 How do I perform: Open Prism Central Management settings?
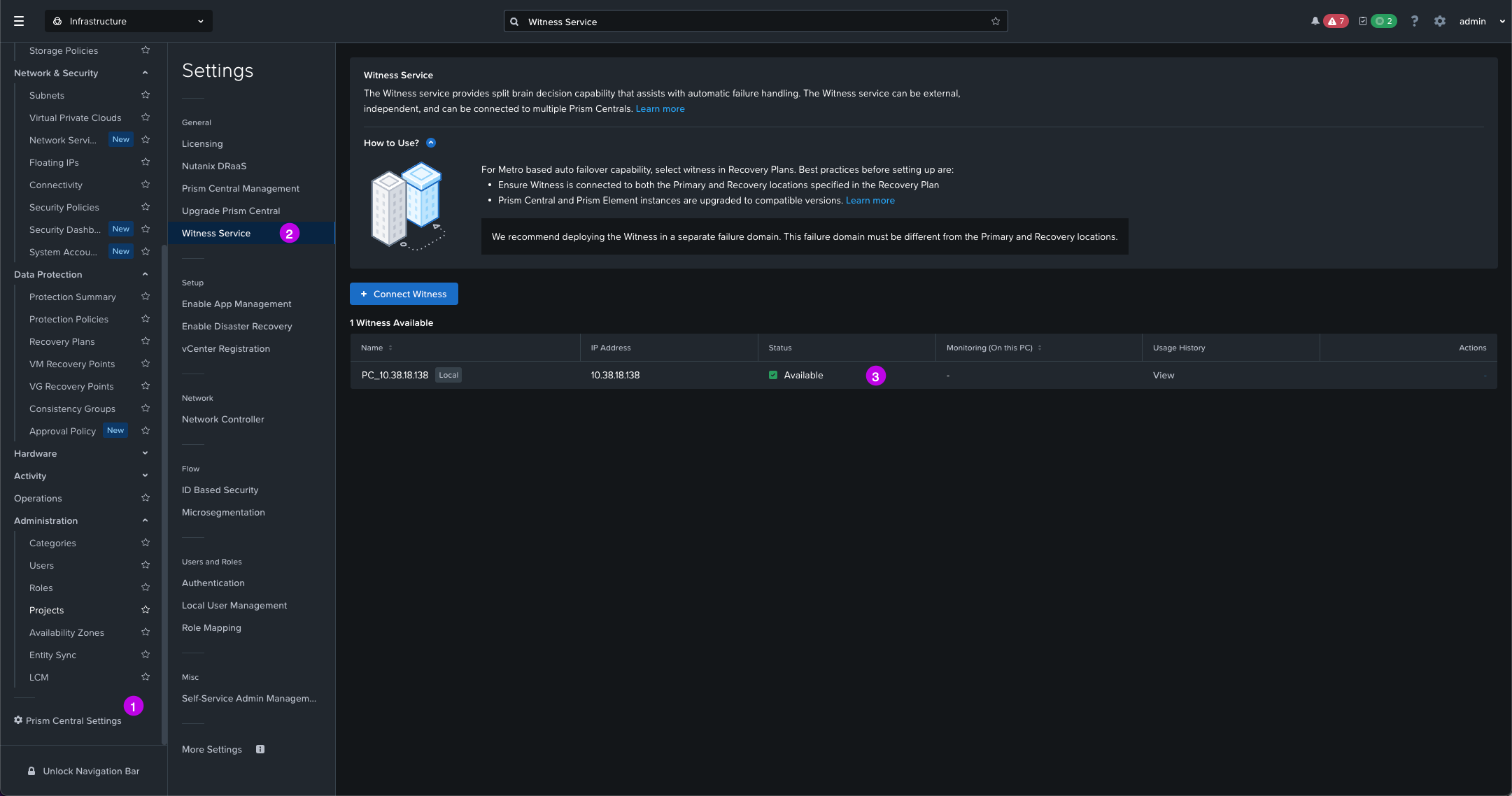pyautogui.click(x=241, y=188)
